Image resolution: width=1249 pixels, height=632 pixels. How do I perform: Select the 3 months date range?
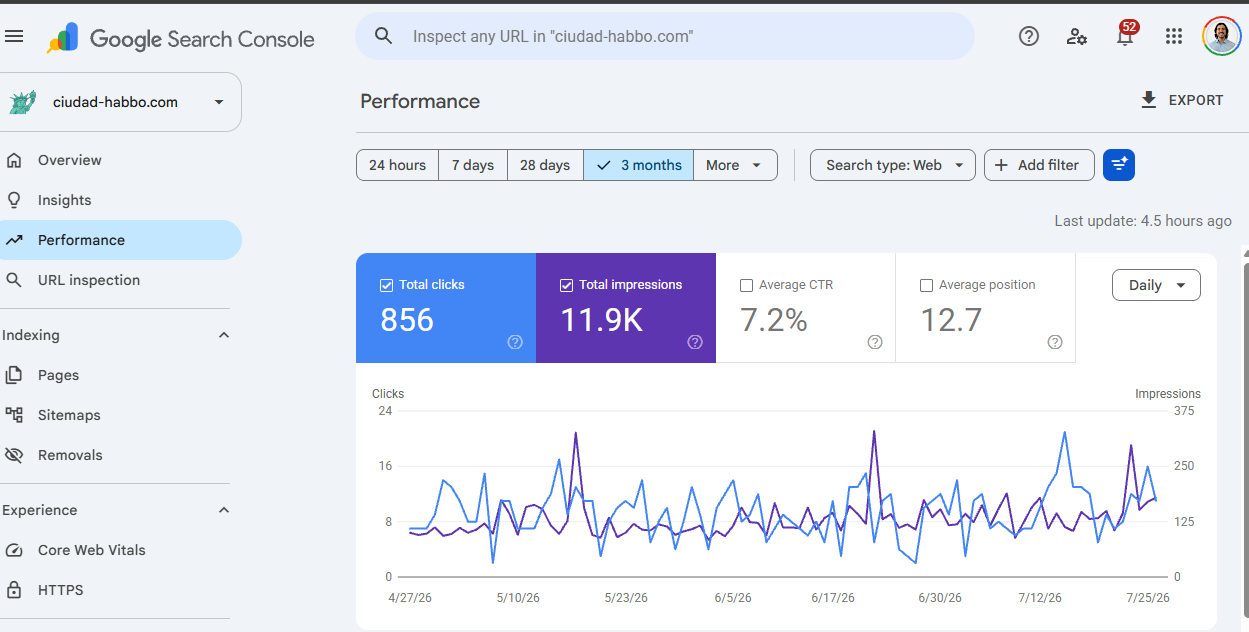click(x=638, y=165)
